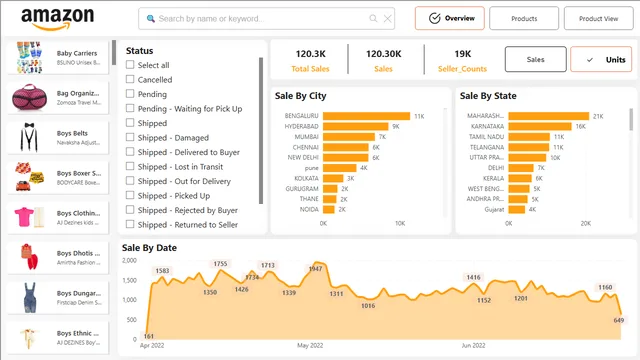Click the BENGALURU bar in Sale By City
The width and height of the screenshot is (640, 360).
366,116
